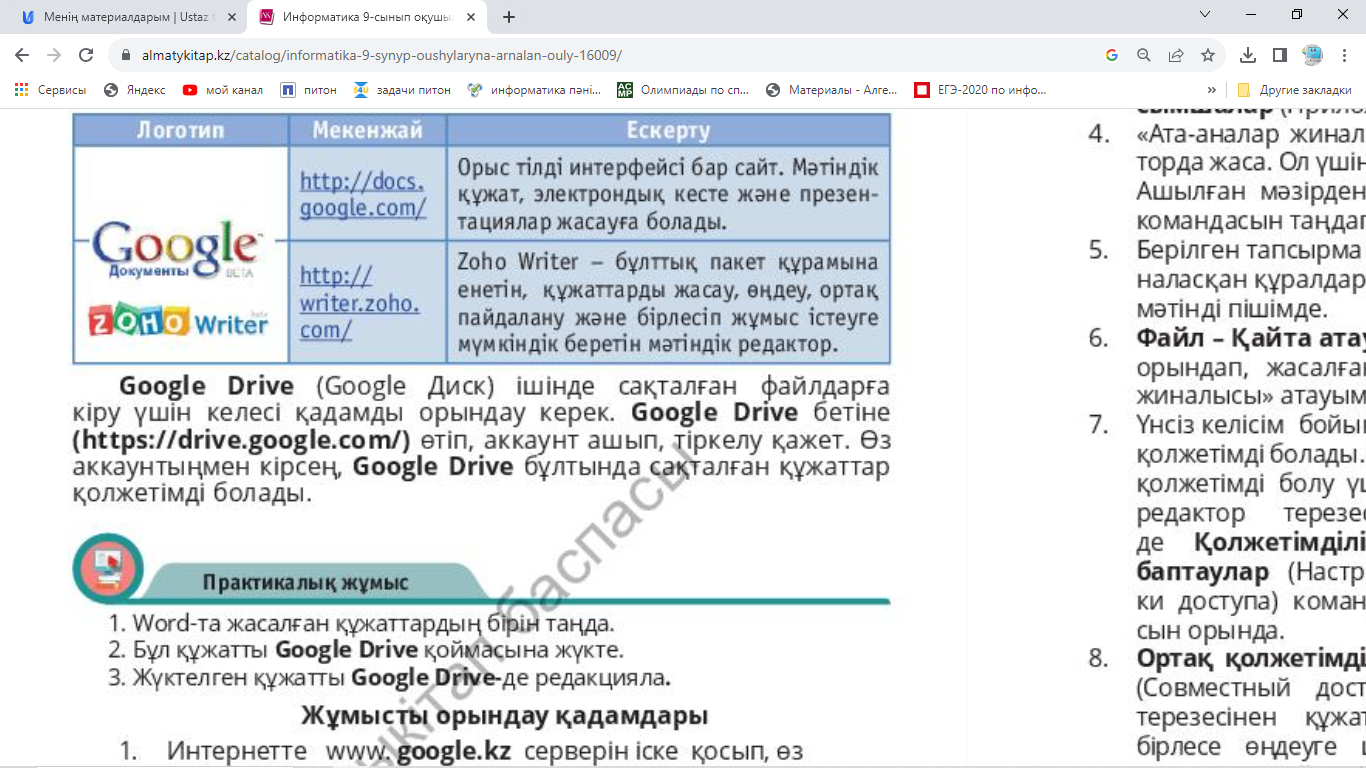Image resolution: width=1366 pixels, height=768 pixels.
Task: Click the Google Документы logo image
Action: pos(177,250)
